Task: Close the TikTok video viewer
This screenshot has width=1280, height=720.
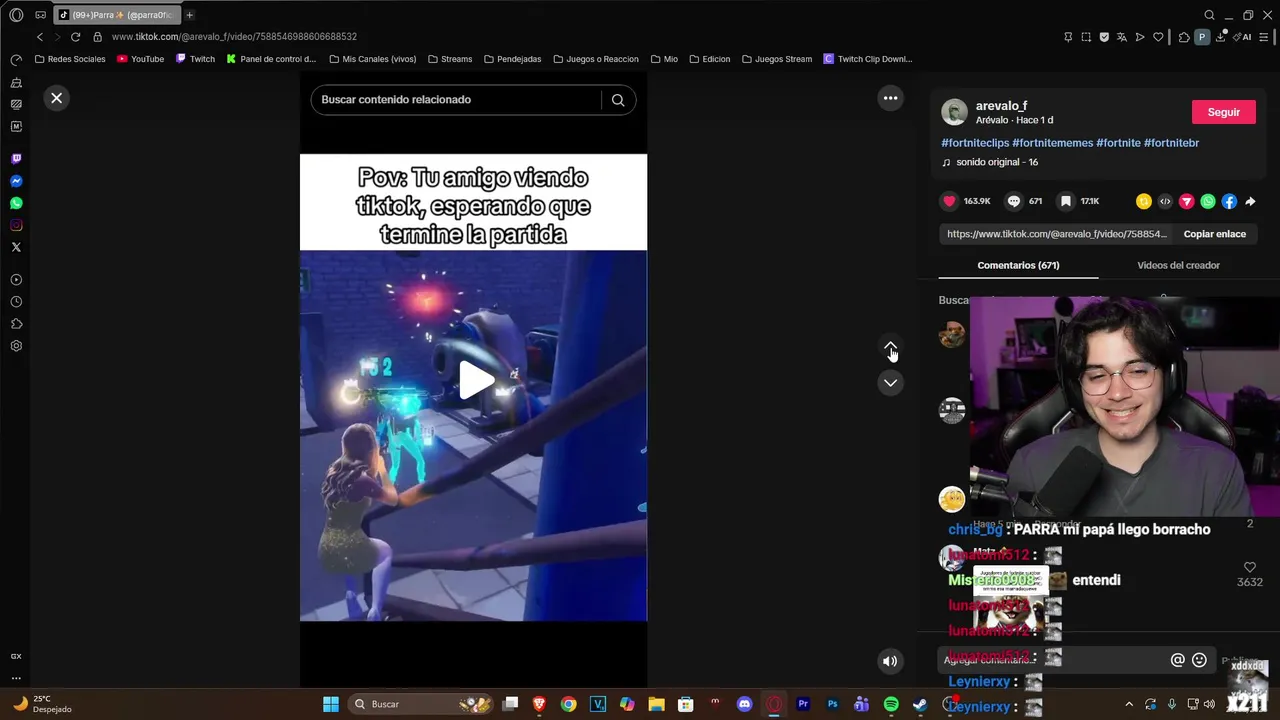Action: pos(56,98)
